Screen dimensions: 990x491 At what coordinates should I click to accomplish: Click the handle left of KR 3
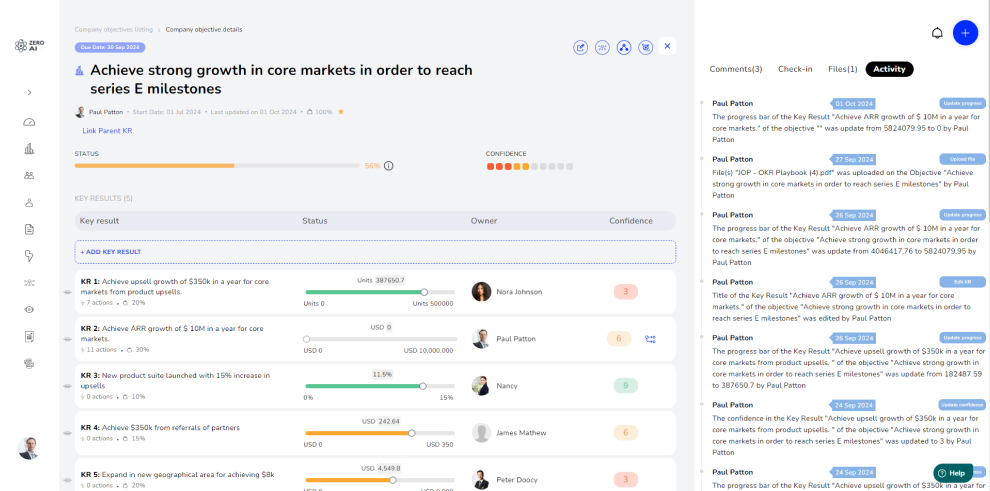tap(68, 385)
